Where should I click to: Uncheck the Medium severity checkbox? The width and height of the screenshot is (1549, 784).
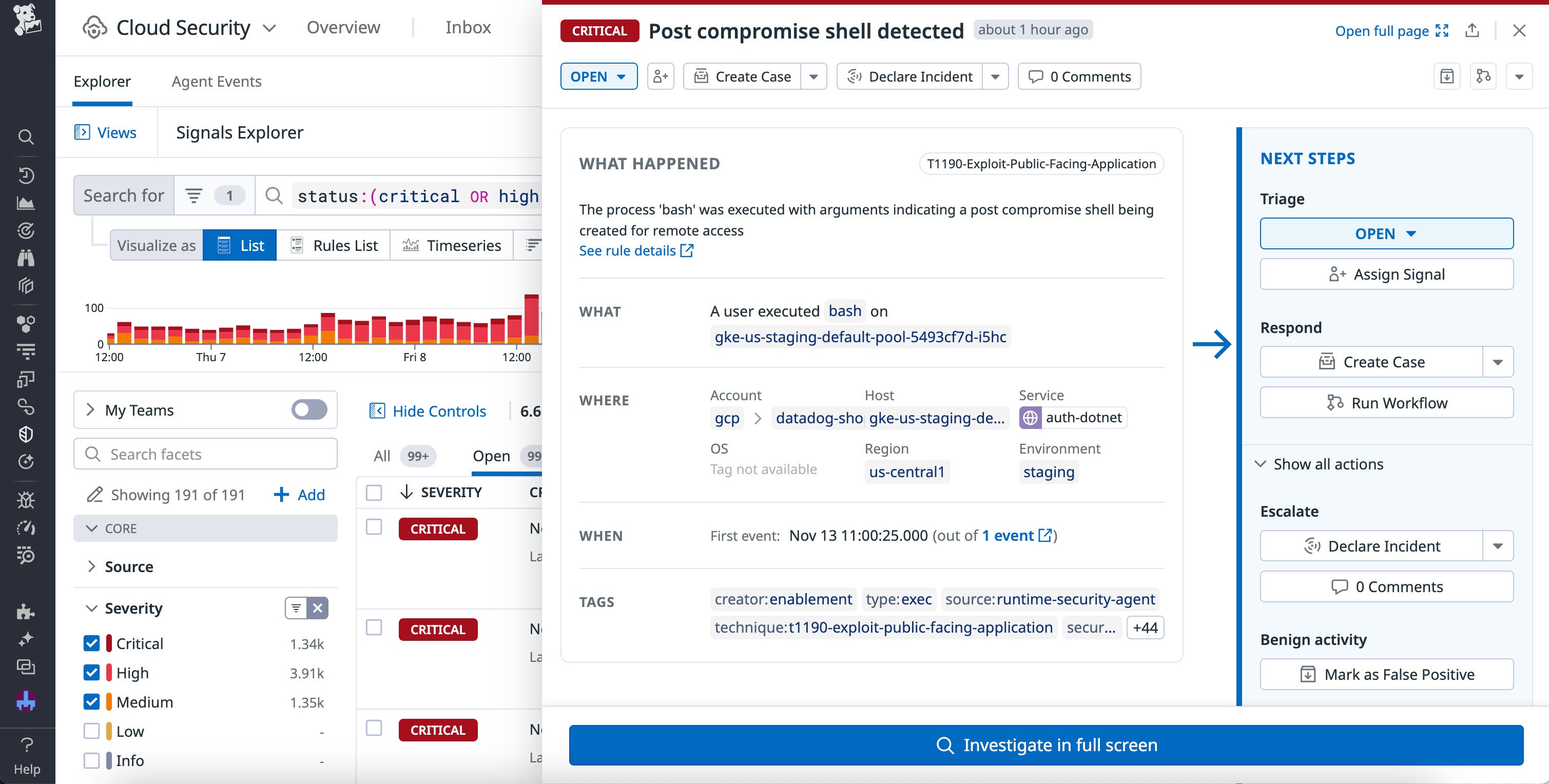coord(91,701)
